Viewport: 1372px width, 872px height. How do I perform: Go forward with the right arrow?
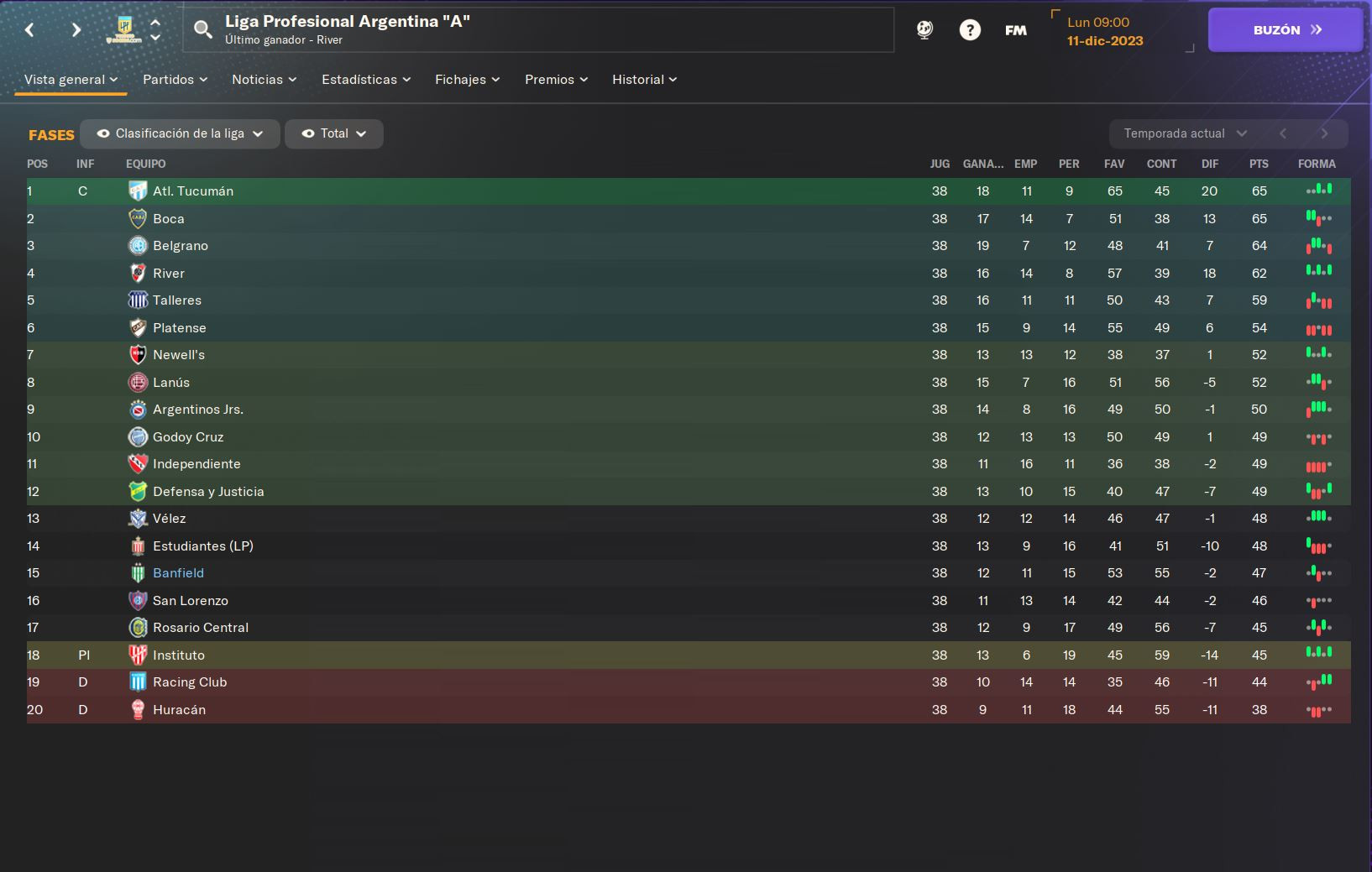[76, 30]
